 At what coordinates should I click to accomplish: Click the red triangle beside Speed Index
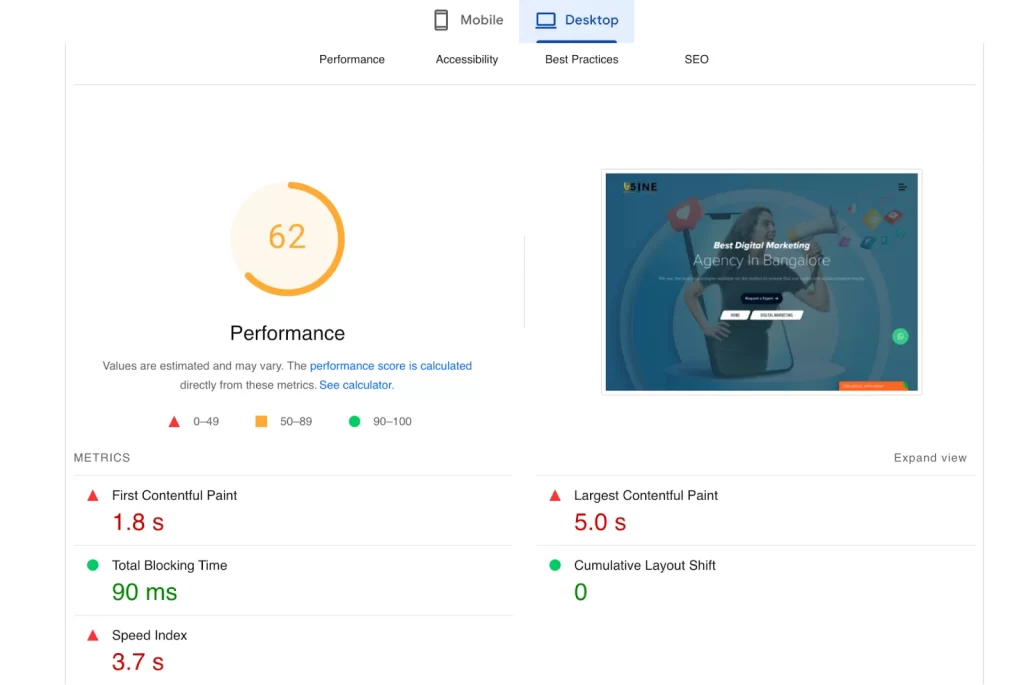(x=91, y=634)
